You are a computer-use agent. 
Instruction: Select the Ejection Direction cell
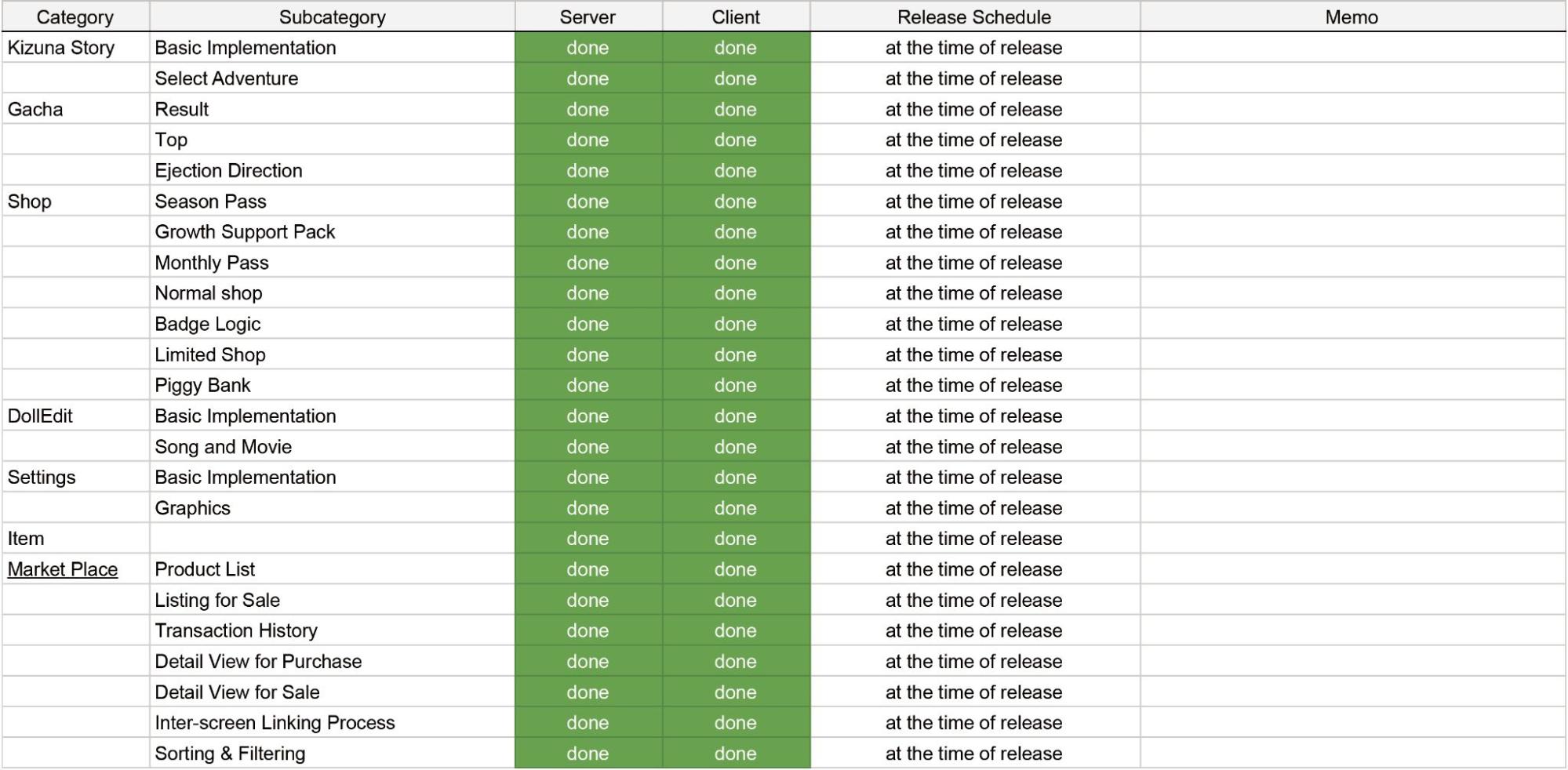(333, 171)
